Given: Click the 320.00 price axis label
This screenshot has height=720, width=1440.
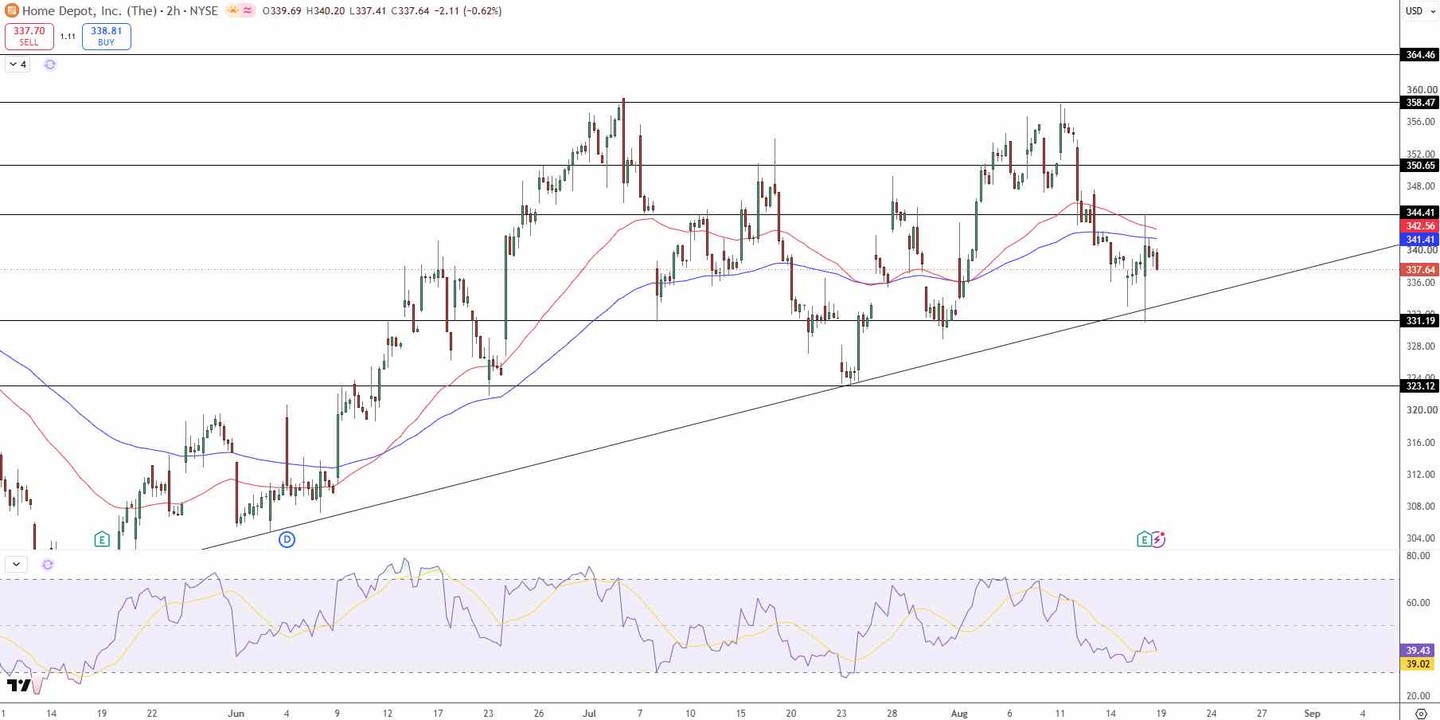Looking at the screenshot, I should [1421, 410].
